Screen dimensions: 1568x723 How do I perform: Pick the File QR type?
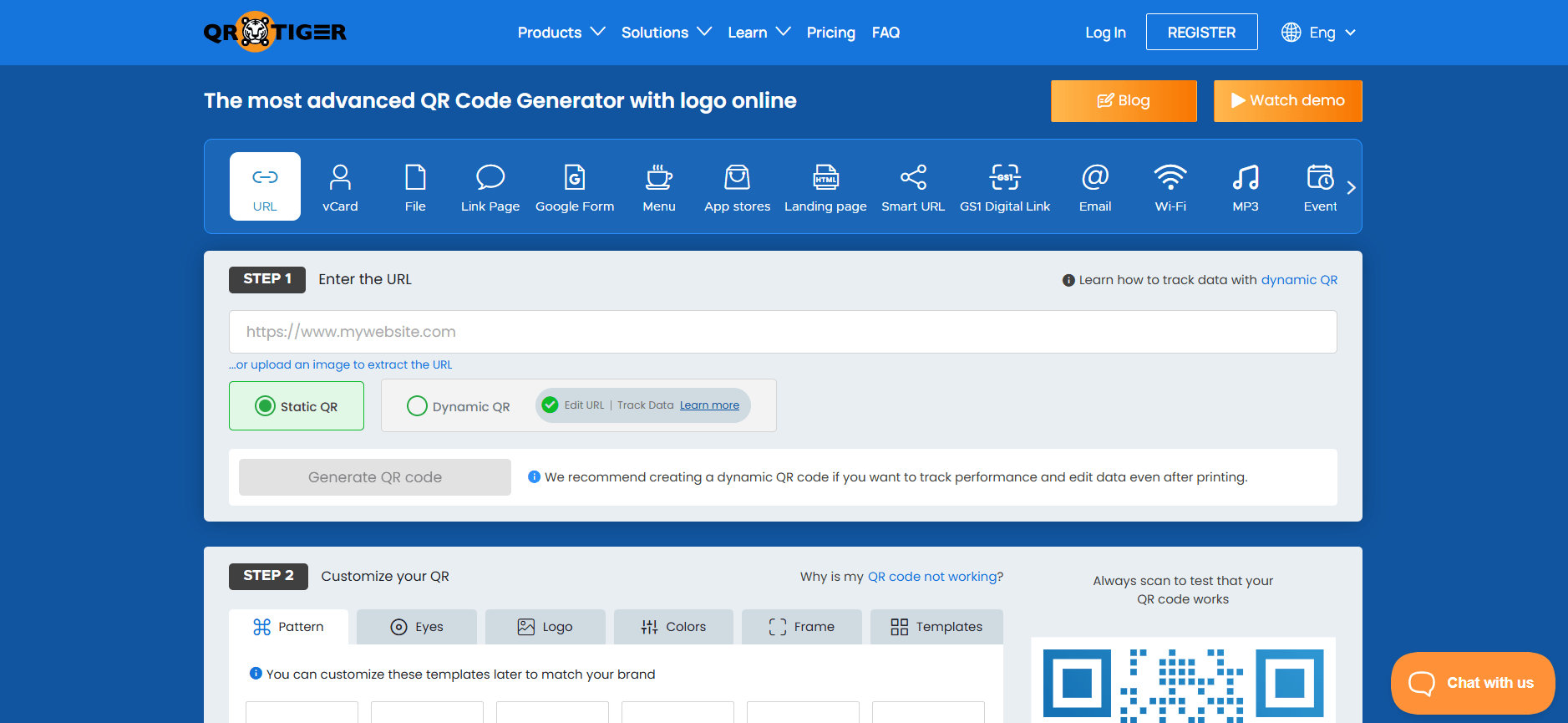point(415,186)
